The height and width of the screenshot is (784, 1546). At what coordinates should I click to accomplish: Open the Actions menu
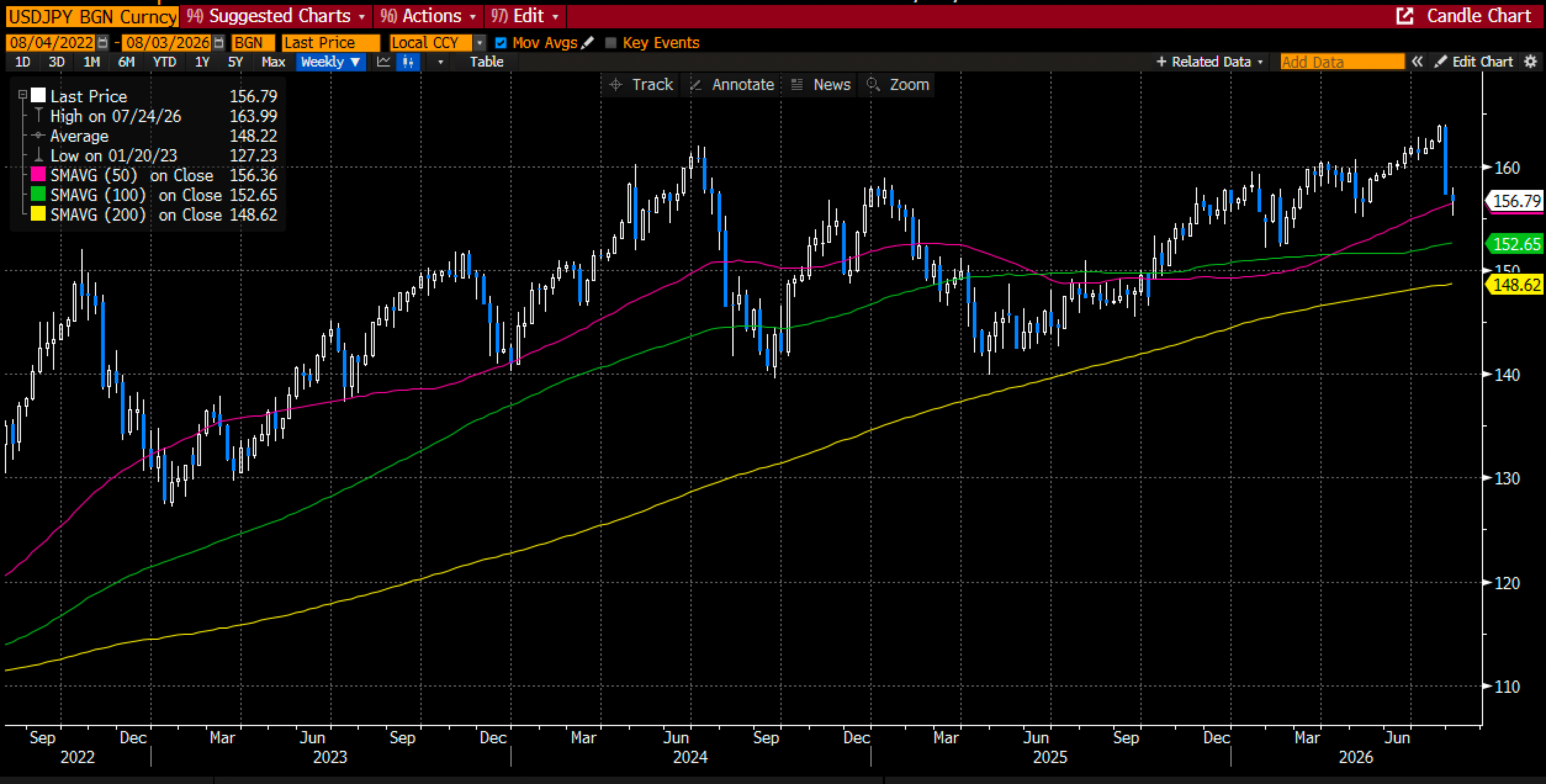click(428, 16)
